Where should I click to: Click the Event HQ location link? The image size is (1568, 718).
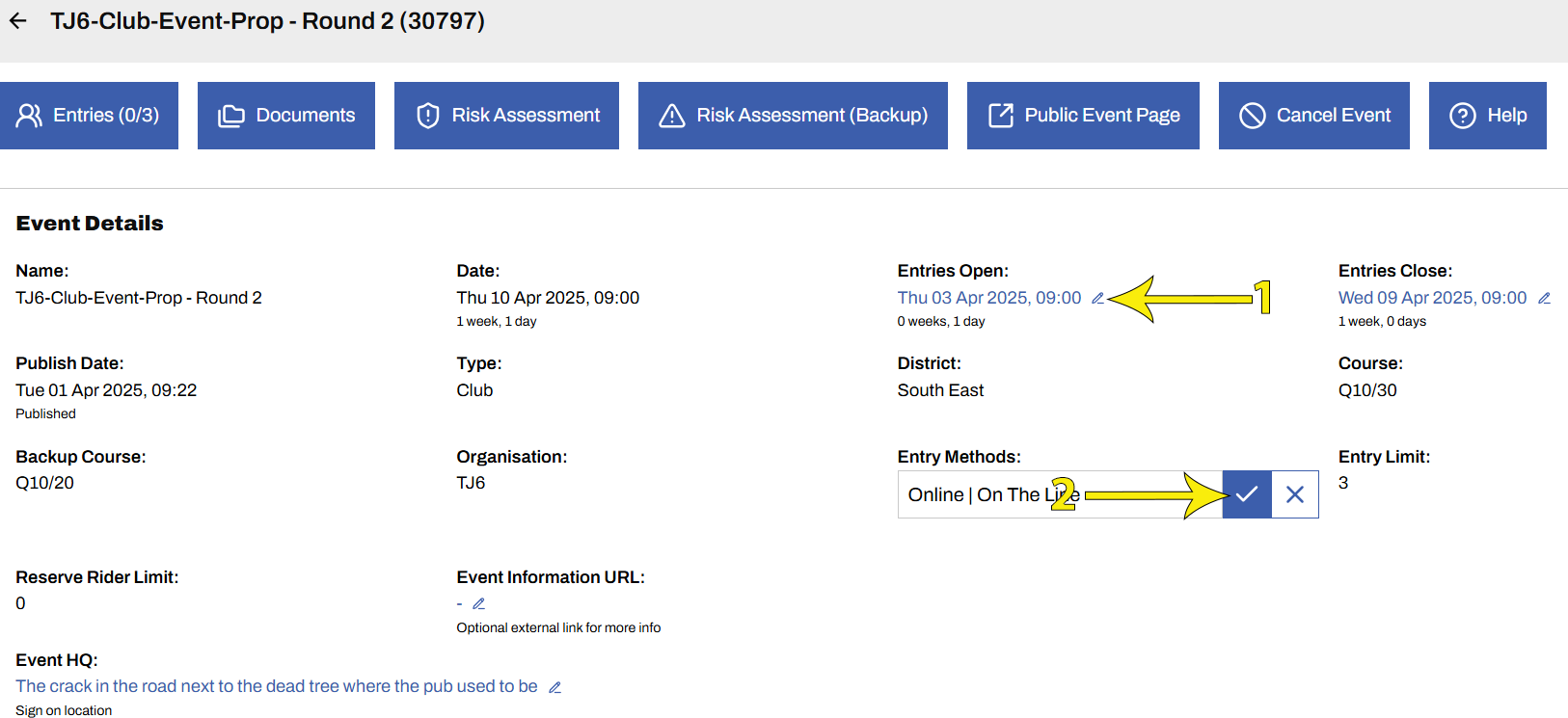tap(277, 686)
